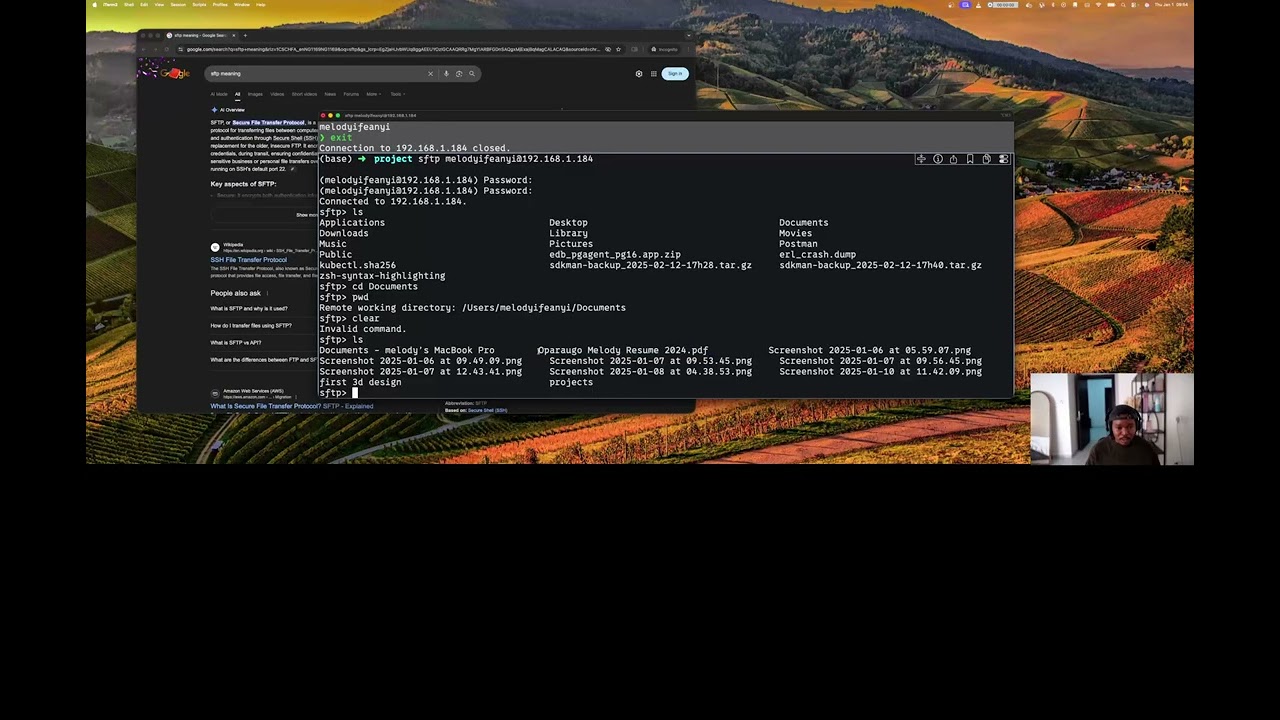Expand 'What is SFTP vs API?' question
Image resolution: width=1280 pixels, height=720 pixels.
236,343
